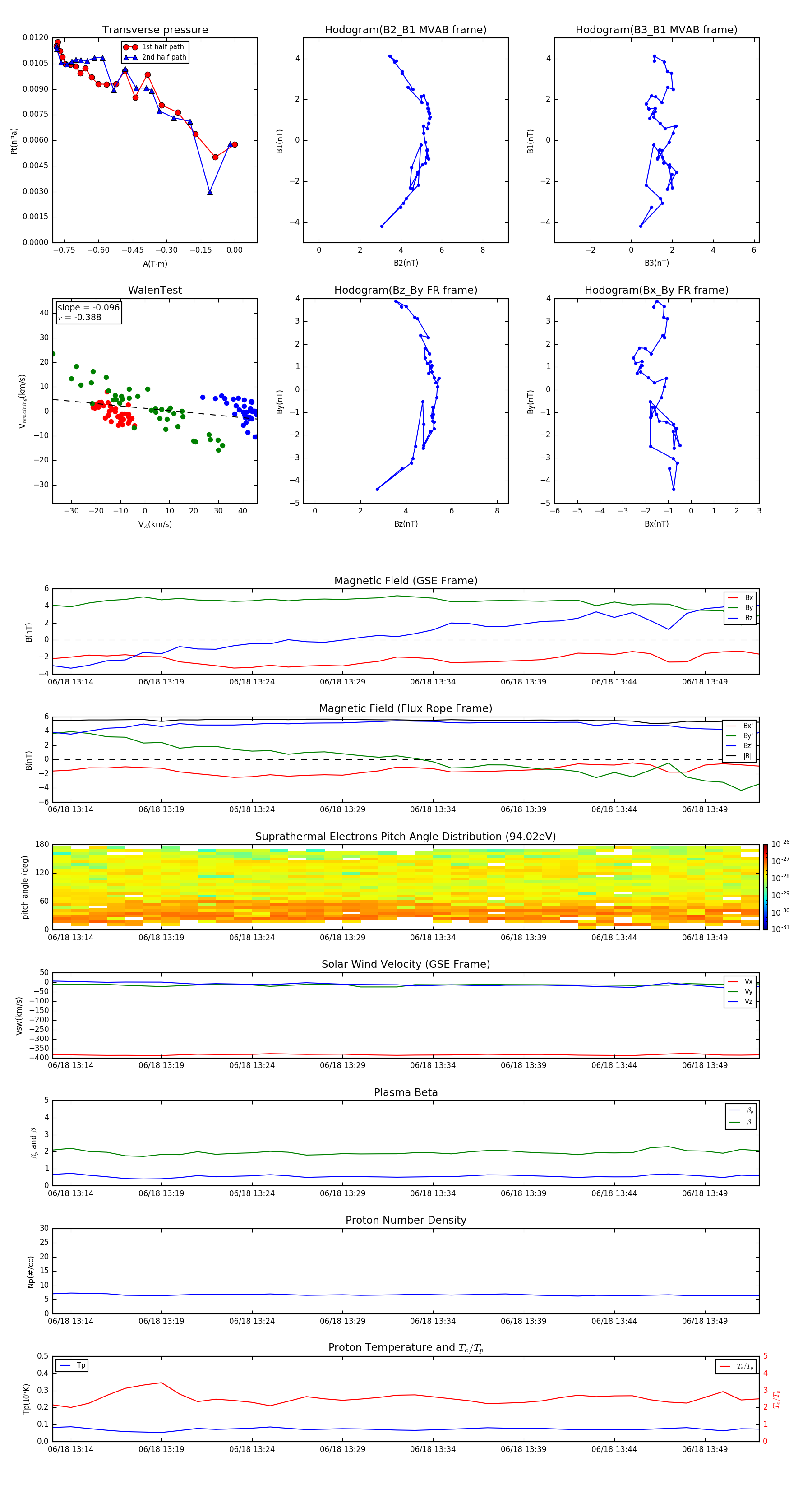The image size is (812, 1489).
Task: Click the '−400' tick on velocity plot
Action: 38,1058
